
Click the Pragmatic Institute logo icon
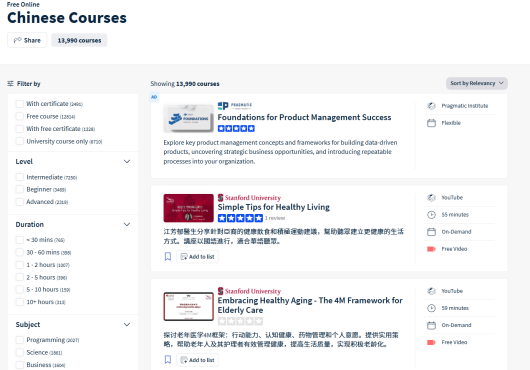coord(223,106)
